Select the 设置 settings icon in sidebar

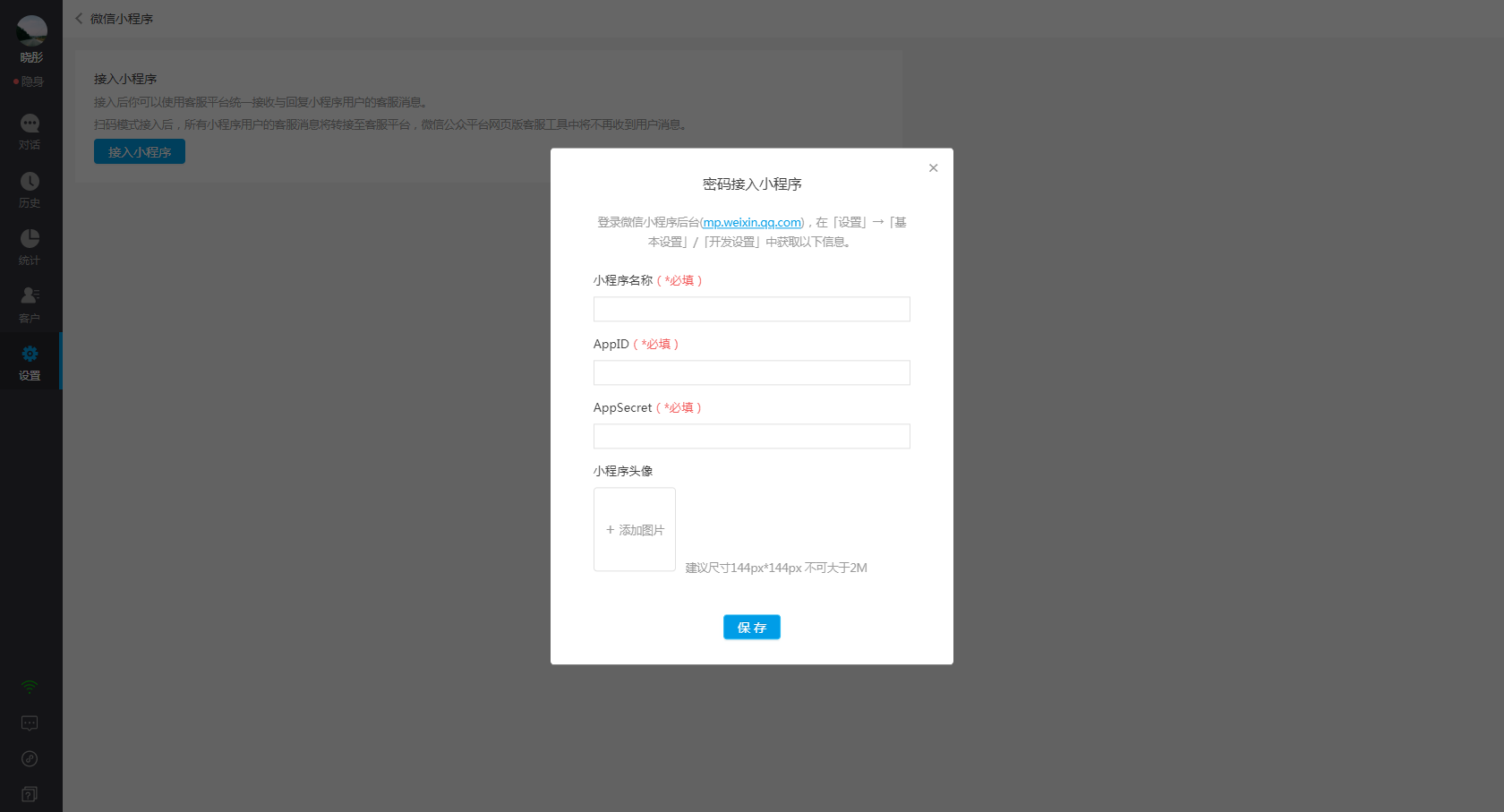tap(30, 362)
